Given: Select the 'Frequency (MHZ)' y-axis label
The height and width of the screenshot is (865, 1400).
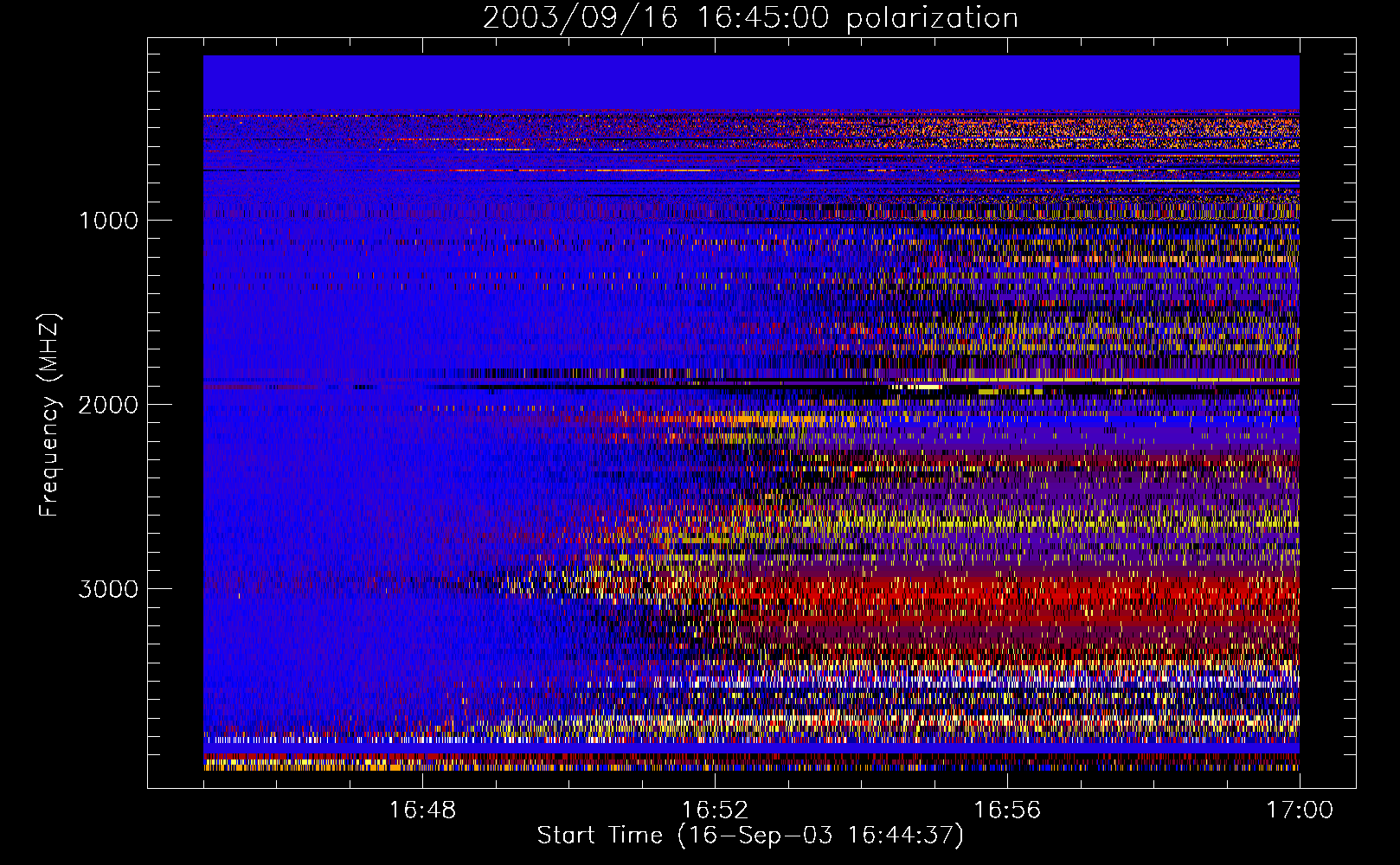Looking at the screenshot, I should click(49, 415).
